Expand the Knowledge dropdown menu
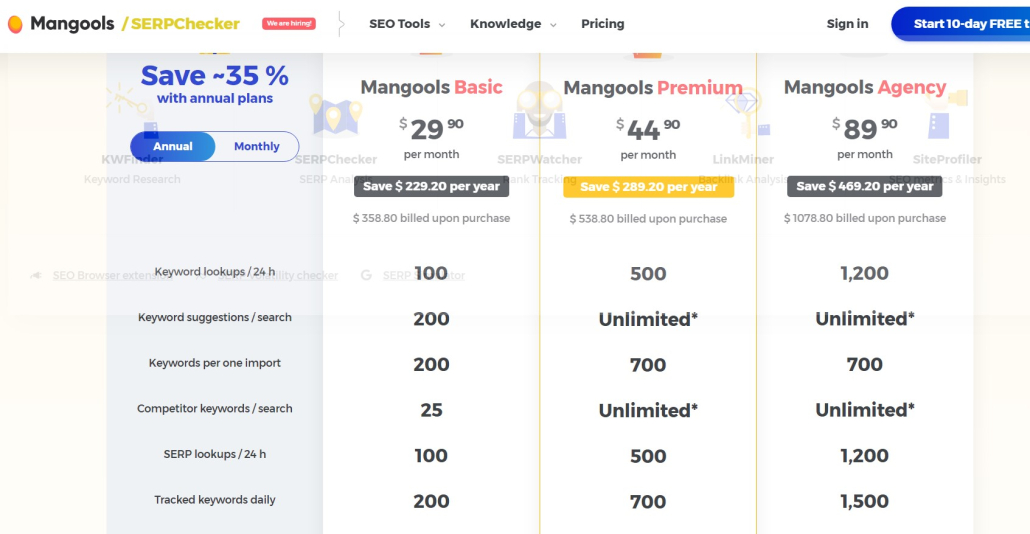Screen dimensions: 1030x534 [x=514, y=24]
